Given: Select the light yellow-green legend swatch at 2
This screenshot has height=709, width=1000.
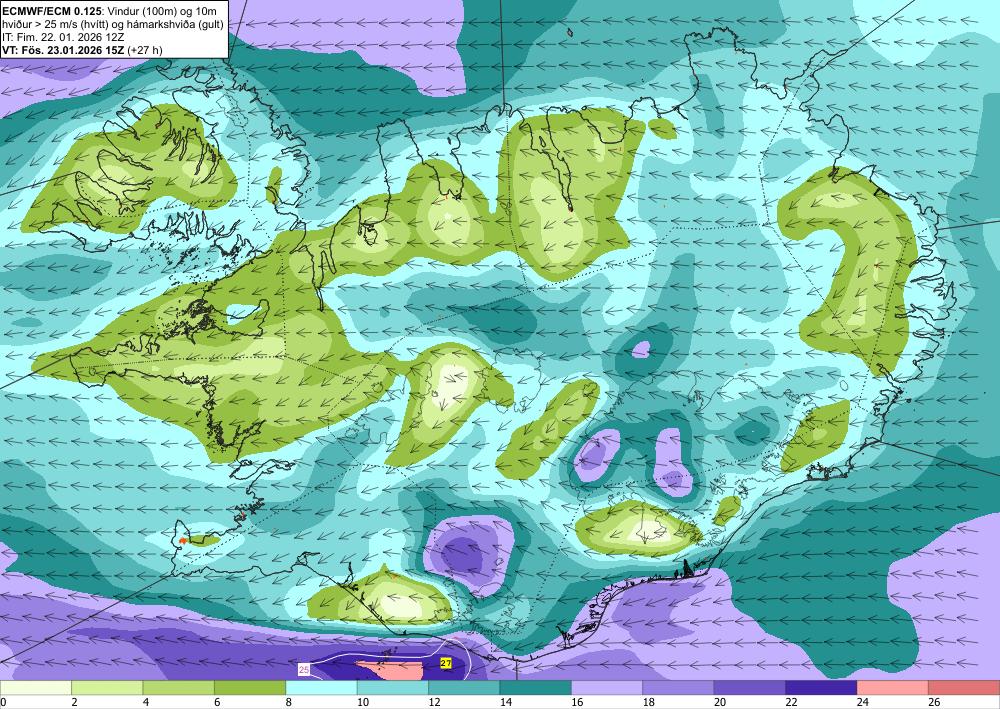Looking at the screenshot, I should pyautogui.click(x=107, y=688).
